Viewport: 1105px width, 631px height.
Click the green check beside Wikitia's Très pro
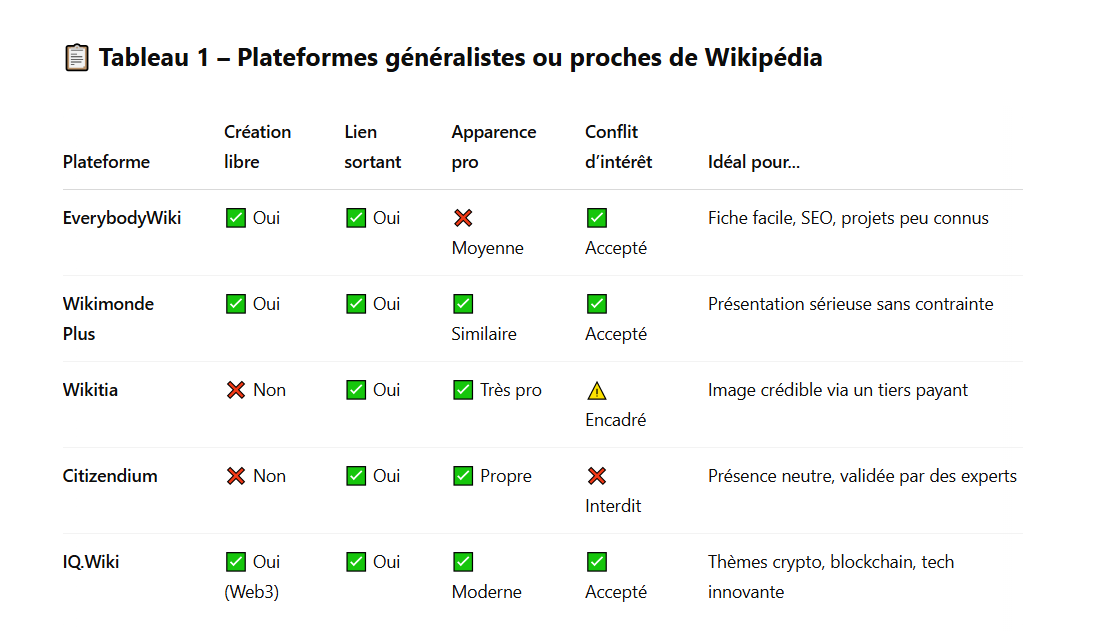point(463,390)
